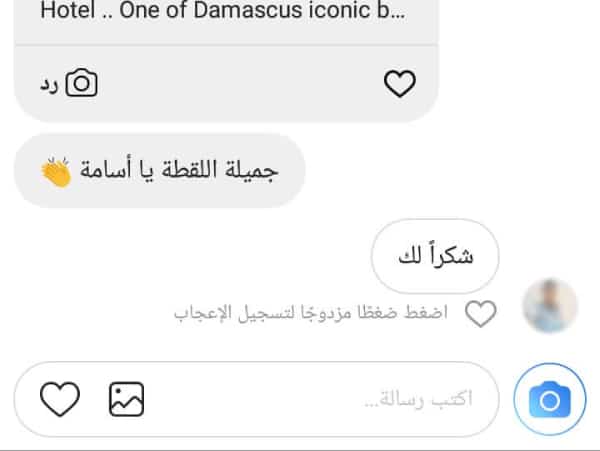This screenshot has width=600, height=451.
Task: Open the blurred profile avatar
Action: pos(550,305)
